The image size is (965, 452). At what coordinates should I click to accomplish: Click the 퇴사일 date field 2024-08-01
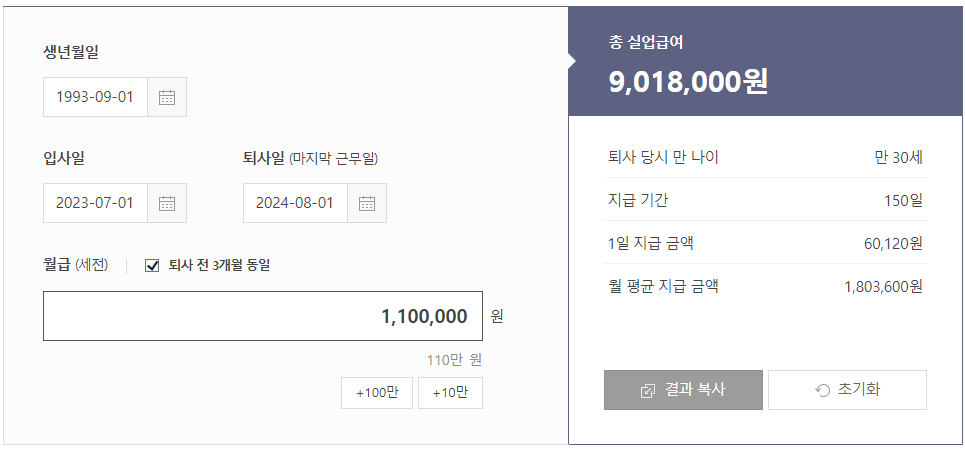click(x=295, y=203)
